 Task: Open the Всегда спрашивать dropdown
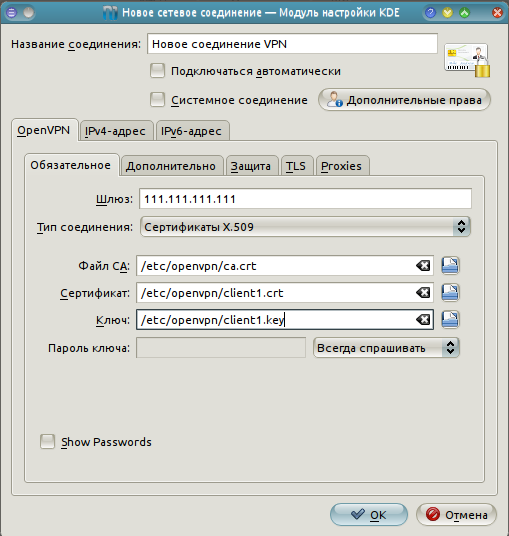click(386, 348)
